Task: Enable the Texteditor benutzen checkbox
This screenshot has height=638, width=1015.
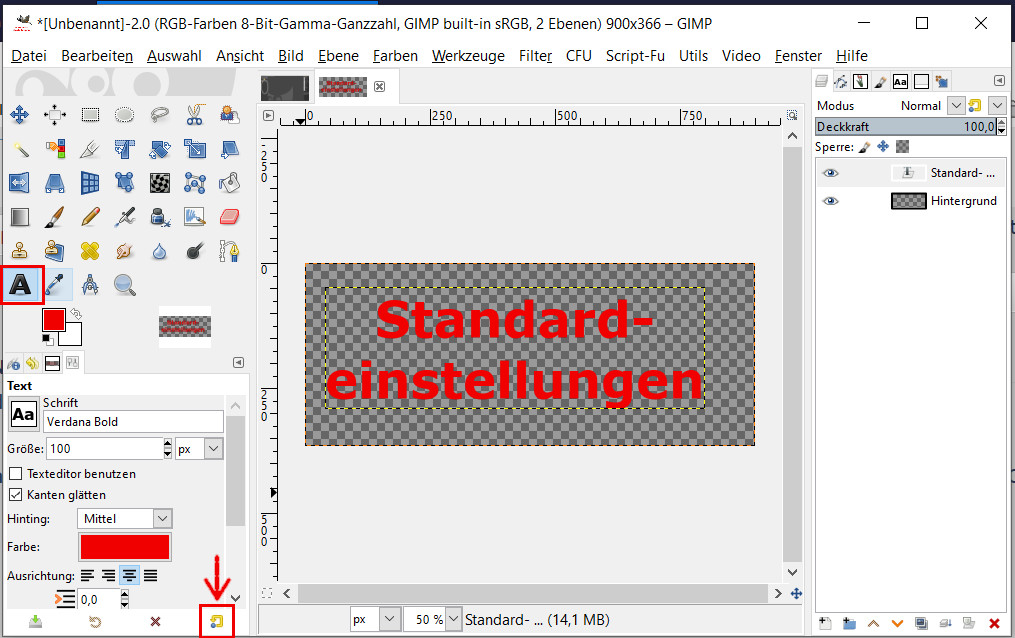Action: (x=16, y=474)
